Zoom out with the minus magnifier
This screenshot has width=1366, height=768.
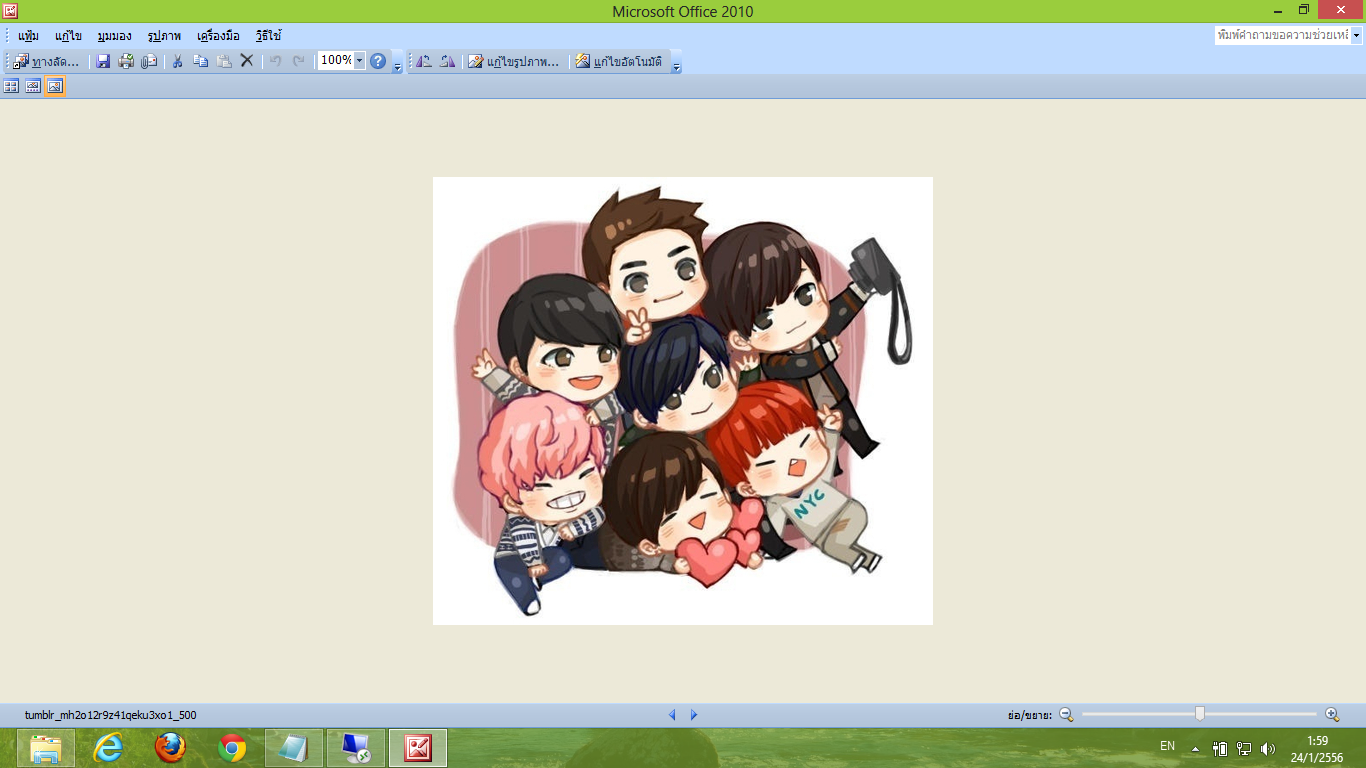pos(1066,714)
